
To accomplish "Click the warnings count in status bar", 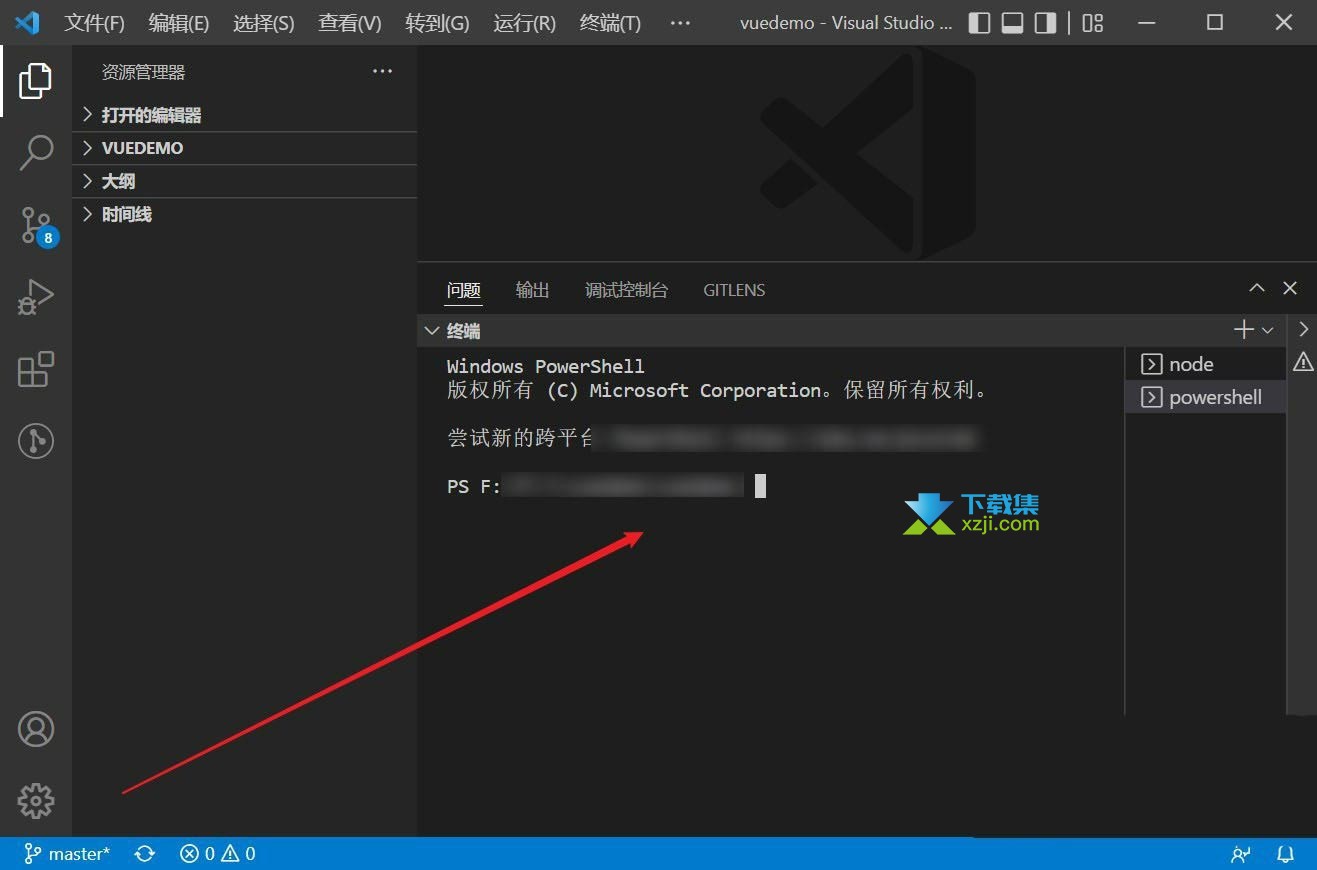I will click(238, 854).
